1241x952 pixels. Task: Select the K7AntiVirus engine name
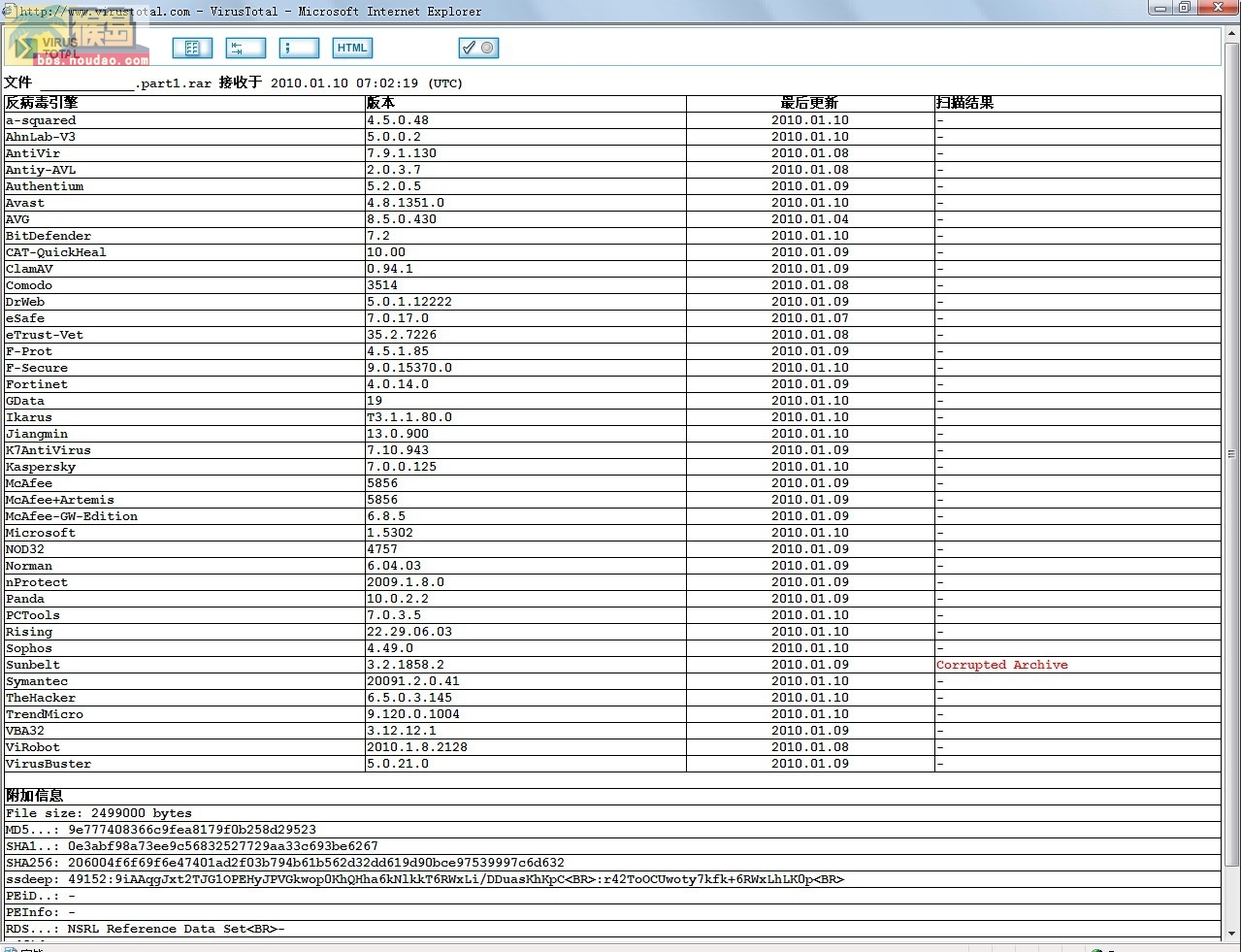(x=49, y=450)
